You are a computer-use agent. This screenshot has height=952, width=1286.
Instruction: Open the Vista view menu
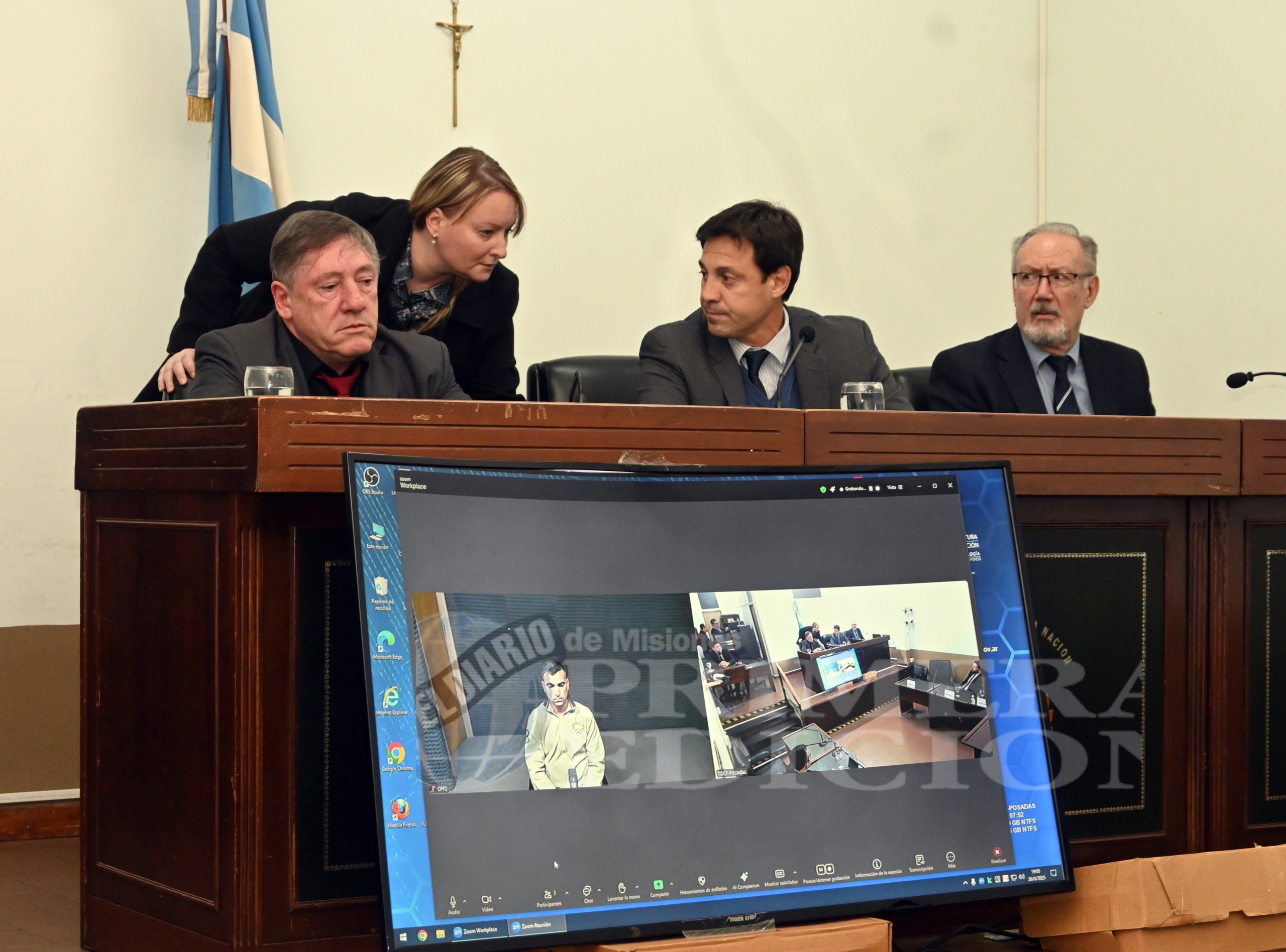894,488
